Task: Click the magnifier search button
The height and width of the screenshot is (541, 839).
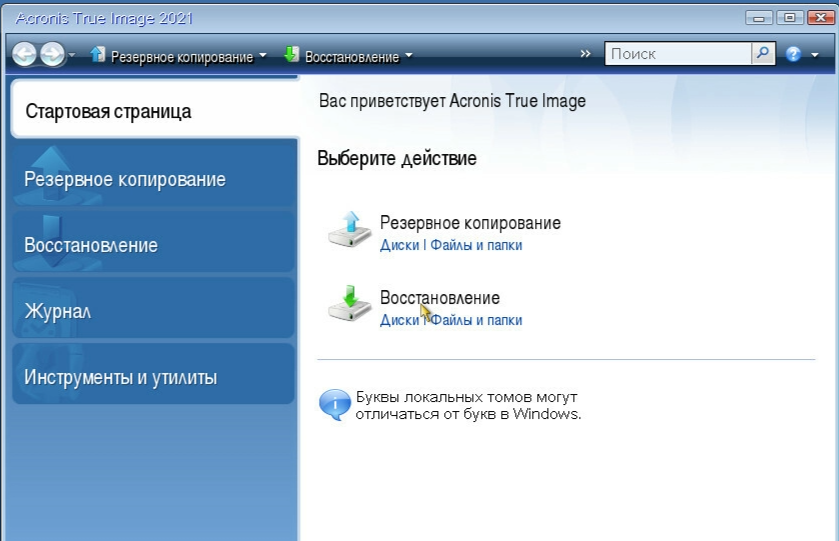Action: 764,54
